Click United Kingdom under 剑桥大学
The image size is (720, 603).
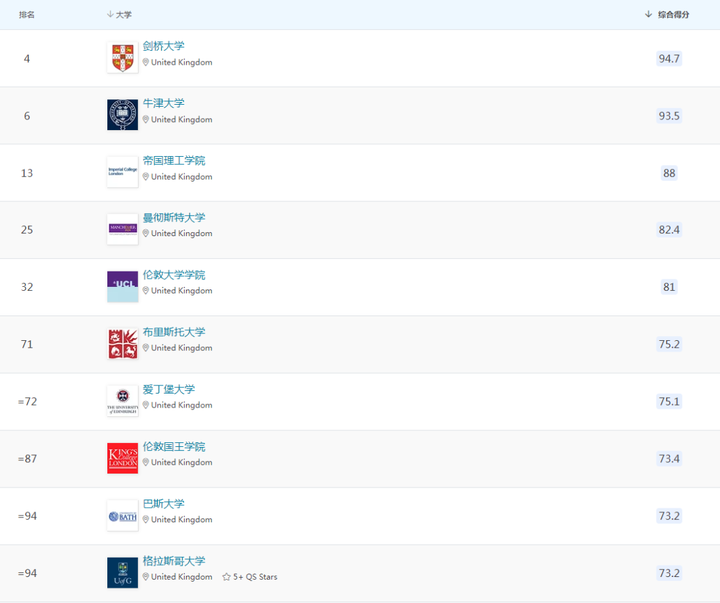pos(181,62)
